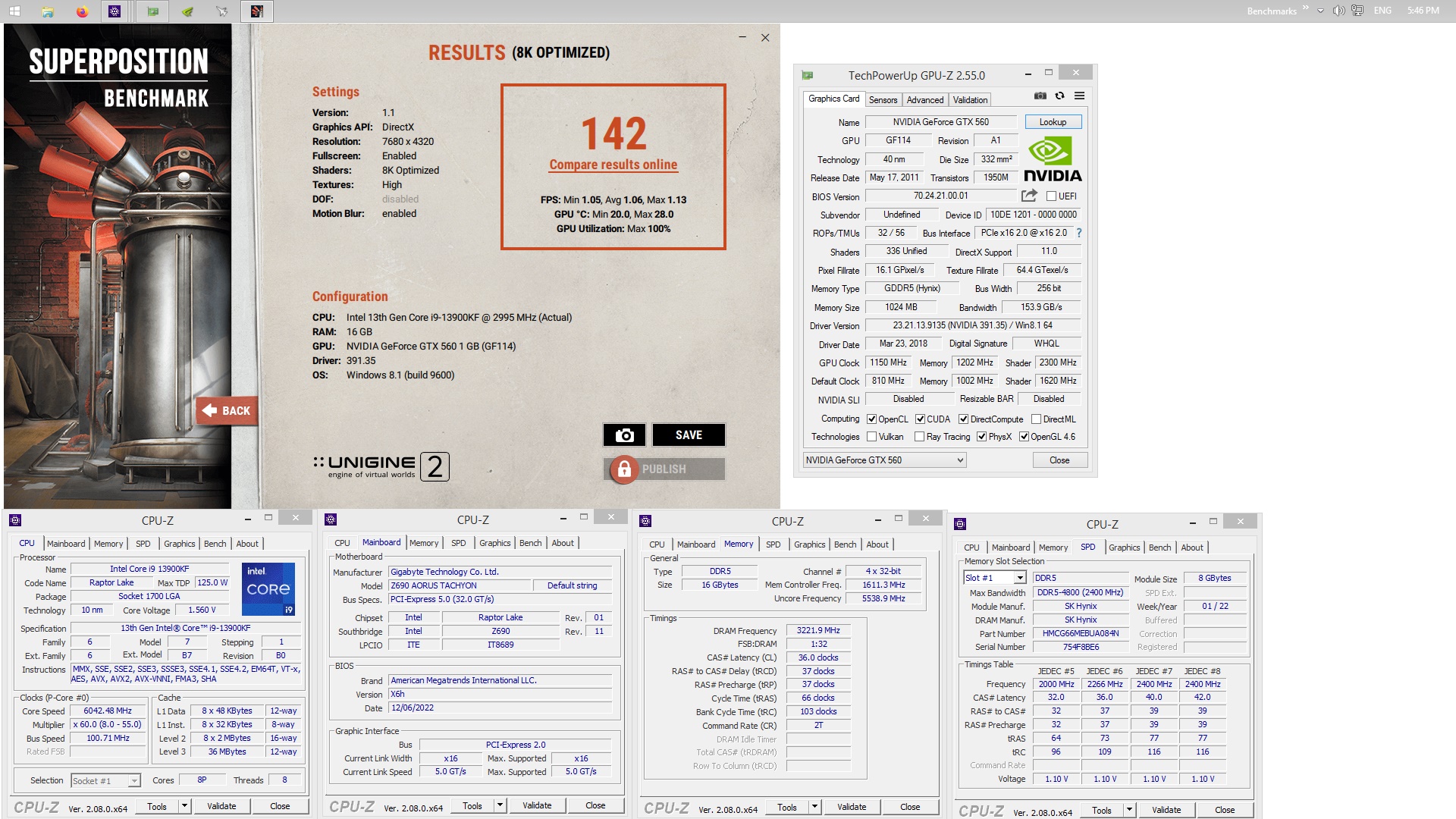
Task: Open the Compare results online link
Action: [x=613, y=165]
